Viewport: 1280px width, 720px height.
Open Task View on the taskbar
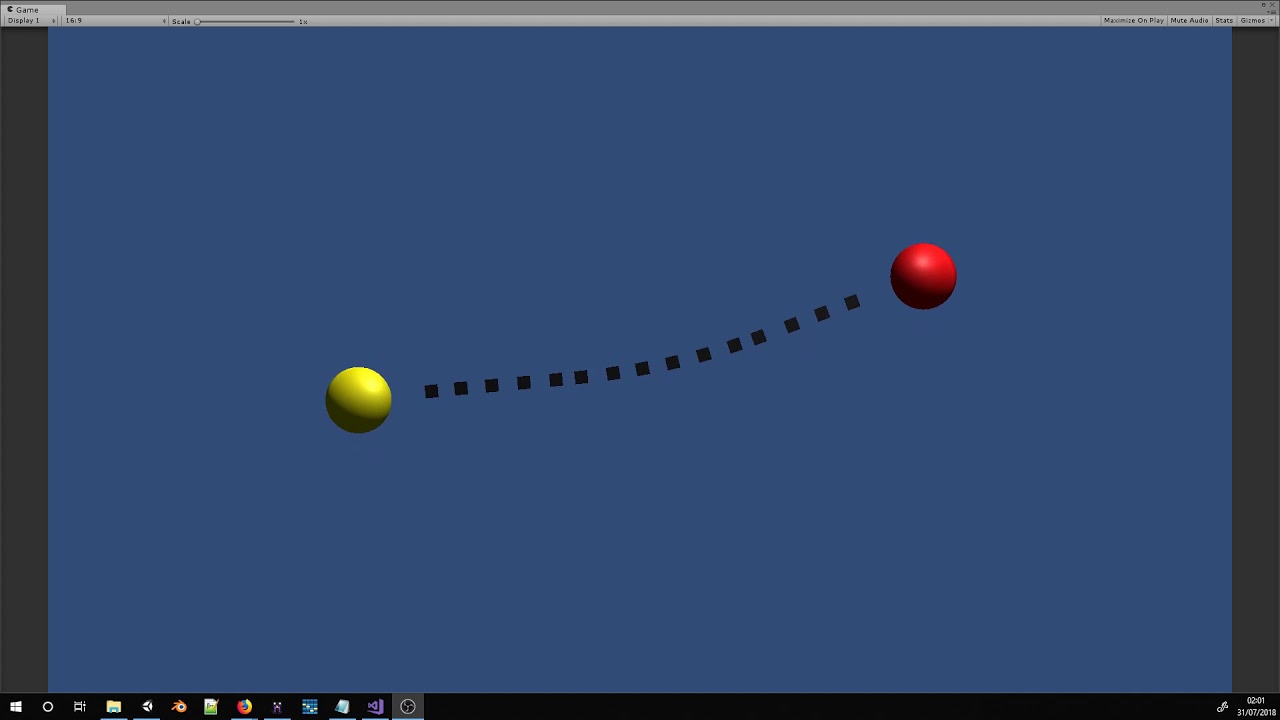click(x=80, y=707)
